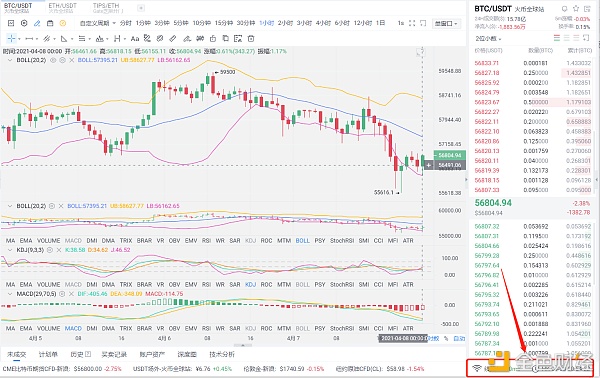Expand crosshair tool options arrow
Viewport: 600px width, 378px height.
tap(19, 39)
